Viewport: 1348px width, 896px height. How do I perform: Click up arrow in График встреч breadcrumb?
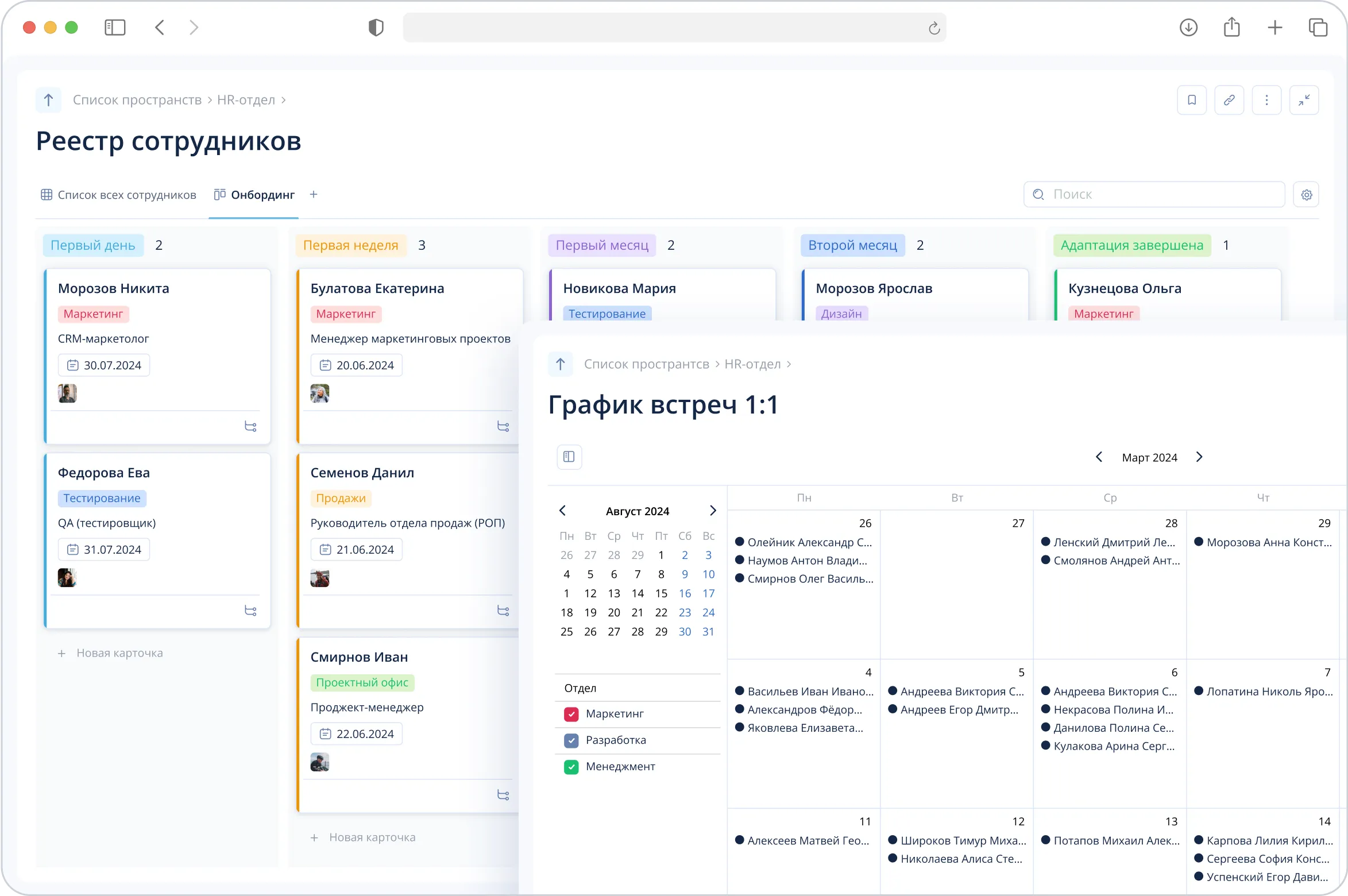coord(561,364)
